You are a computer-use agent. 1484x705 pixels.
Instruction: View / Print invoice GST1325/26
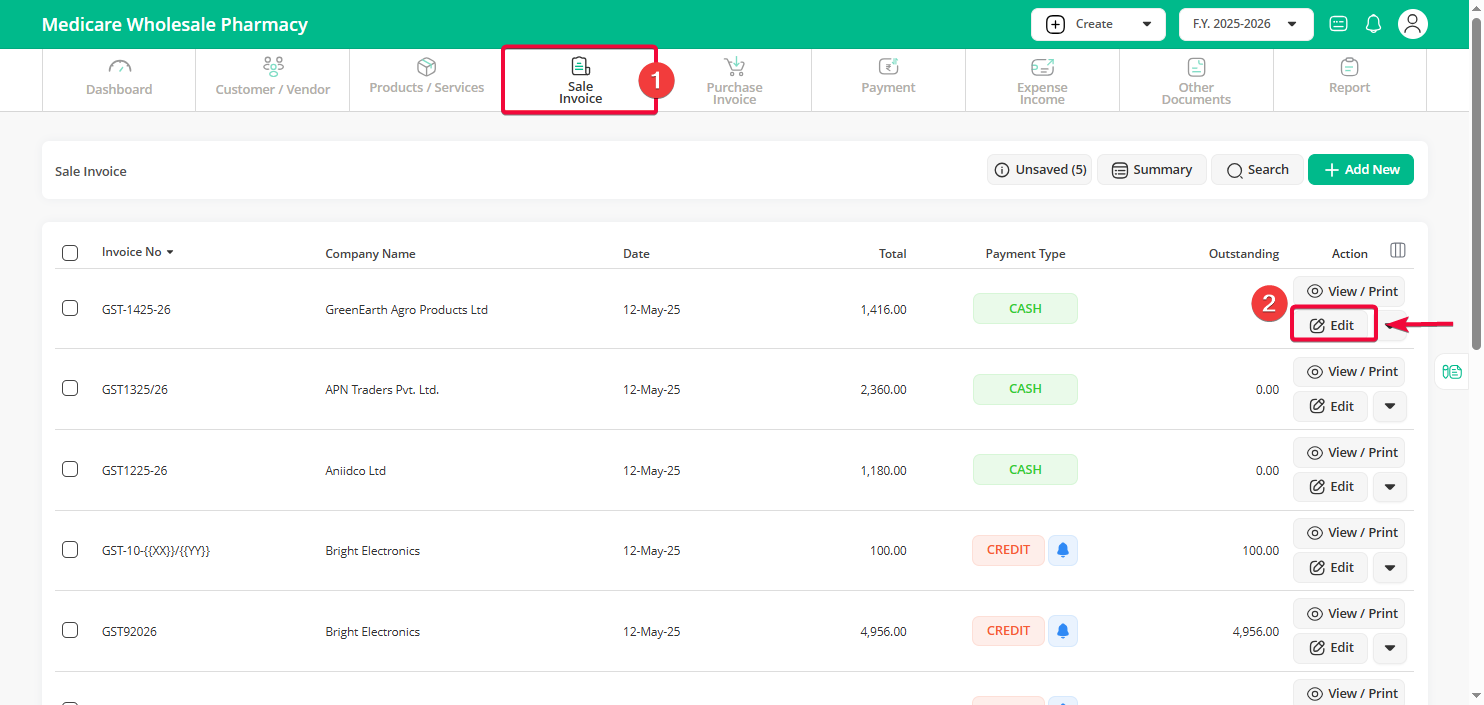point(1349,371)
